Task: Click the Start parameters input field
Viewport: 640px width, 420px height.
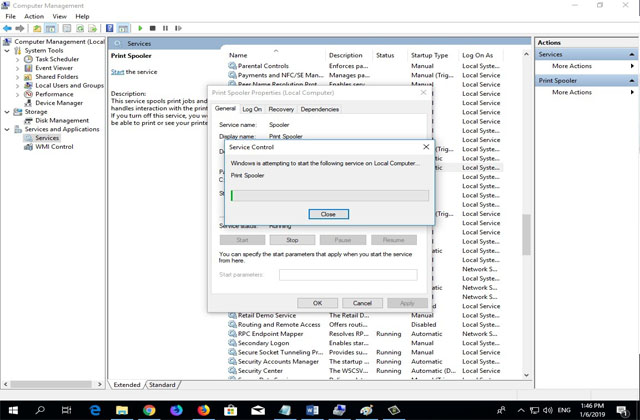Action: coord(348,275)
